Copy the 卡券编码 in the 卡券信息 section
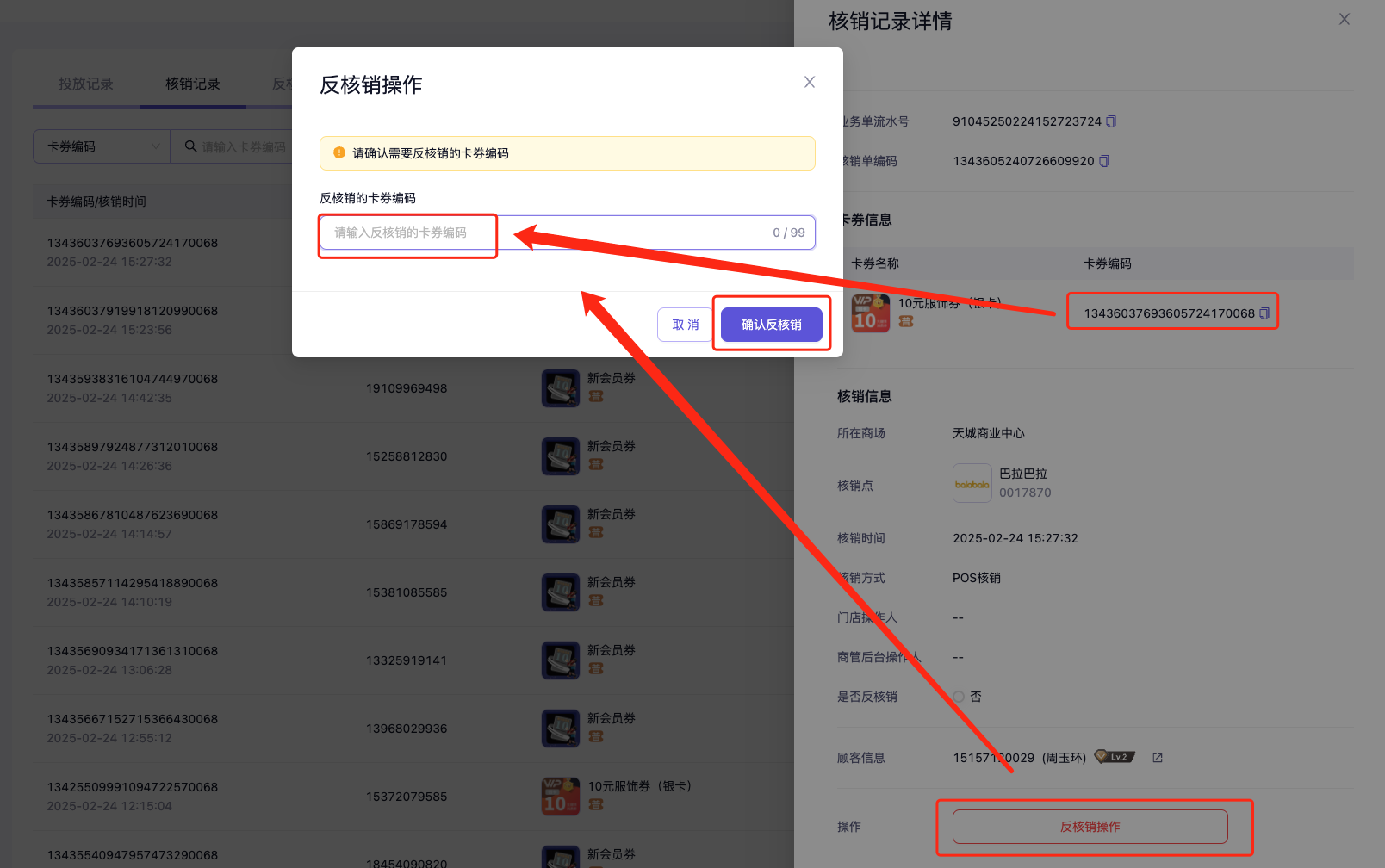The height and width of the screenshot is (868, 1385). [1264, 313]
